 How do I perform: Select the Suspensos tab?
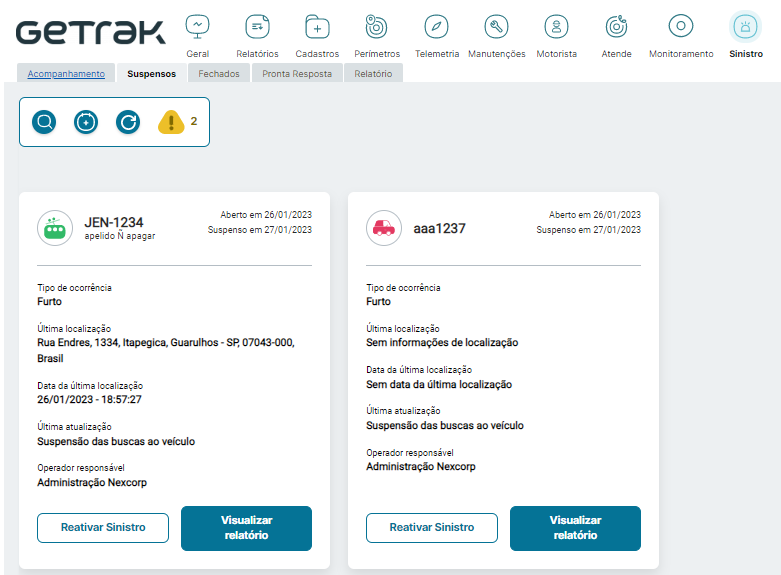[151, 74]
